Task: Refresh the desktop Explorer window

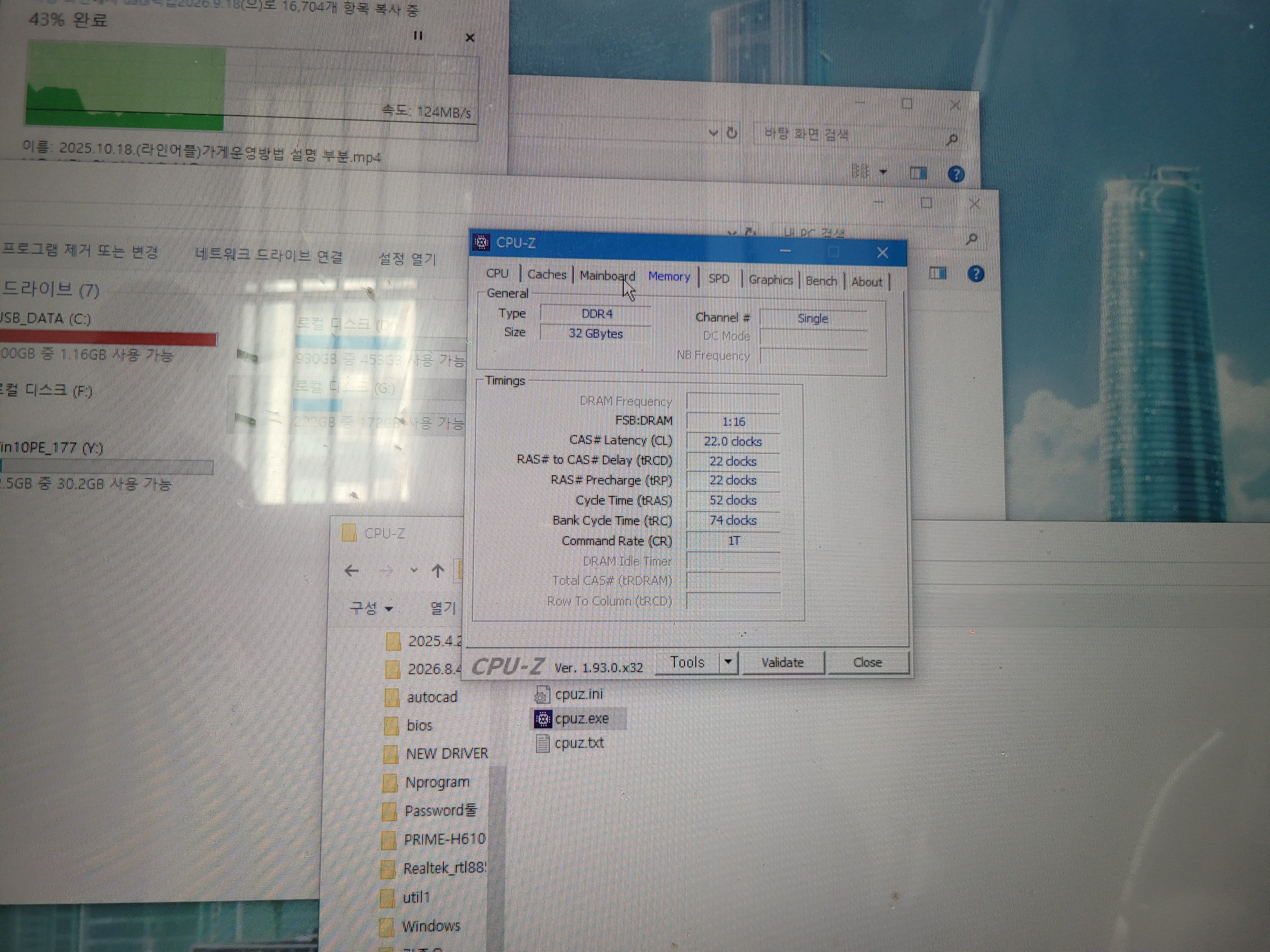Action: pos(732,133)
